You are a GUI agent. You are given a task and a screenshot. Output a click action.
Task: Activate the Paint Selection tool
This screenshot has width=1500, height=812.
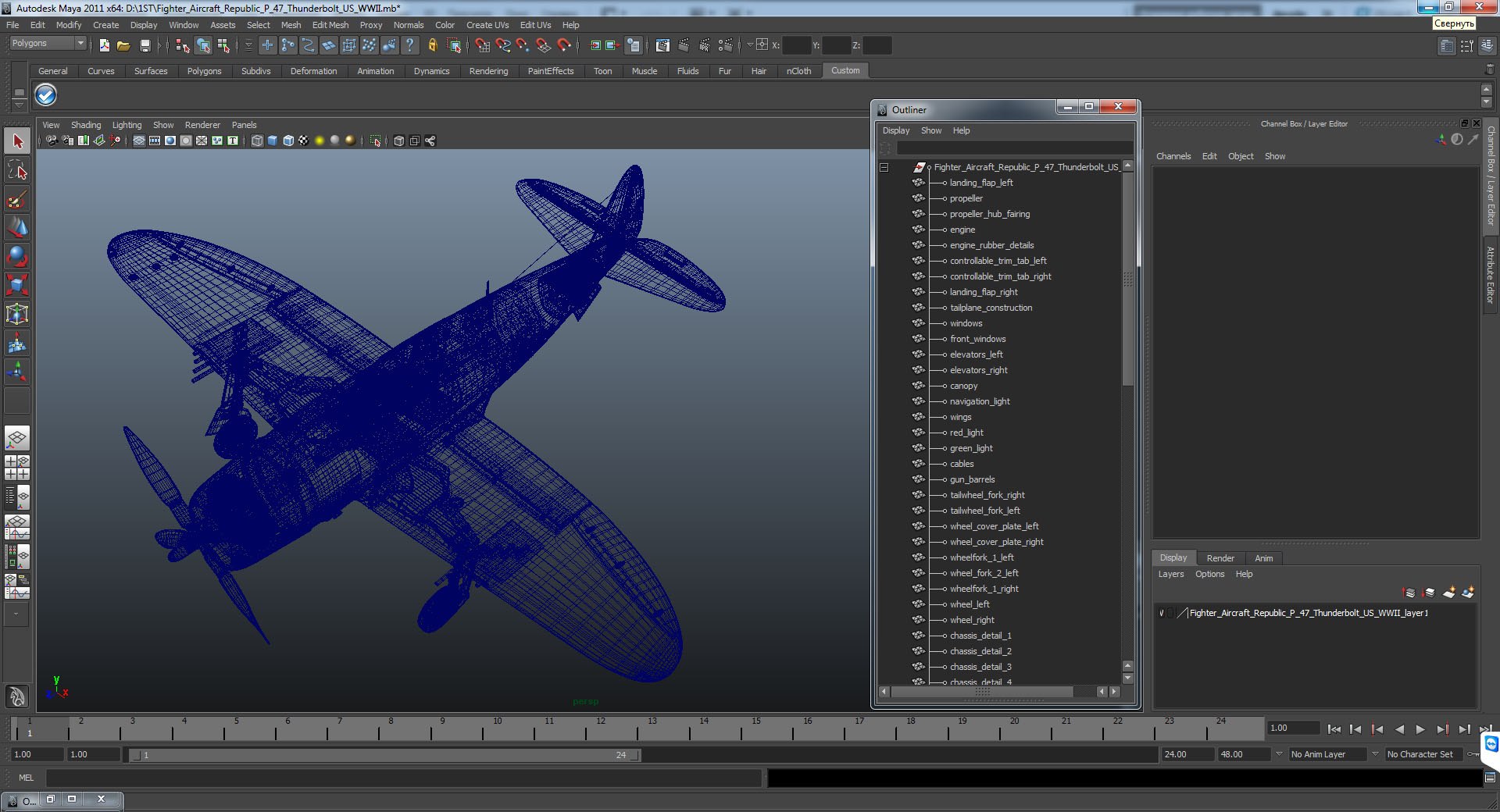click(x=17, y=199)
